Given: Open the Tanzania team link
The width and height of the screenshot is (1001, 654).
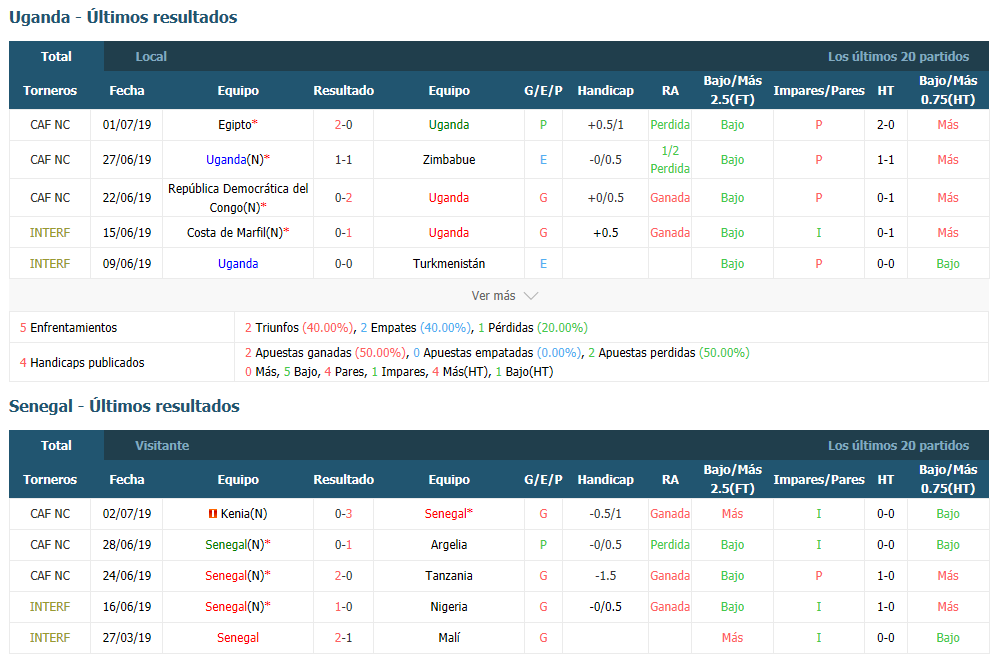Looking at the screenshot, I should tap(449, 576).
